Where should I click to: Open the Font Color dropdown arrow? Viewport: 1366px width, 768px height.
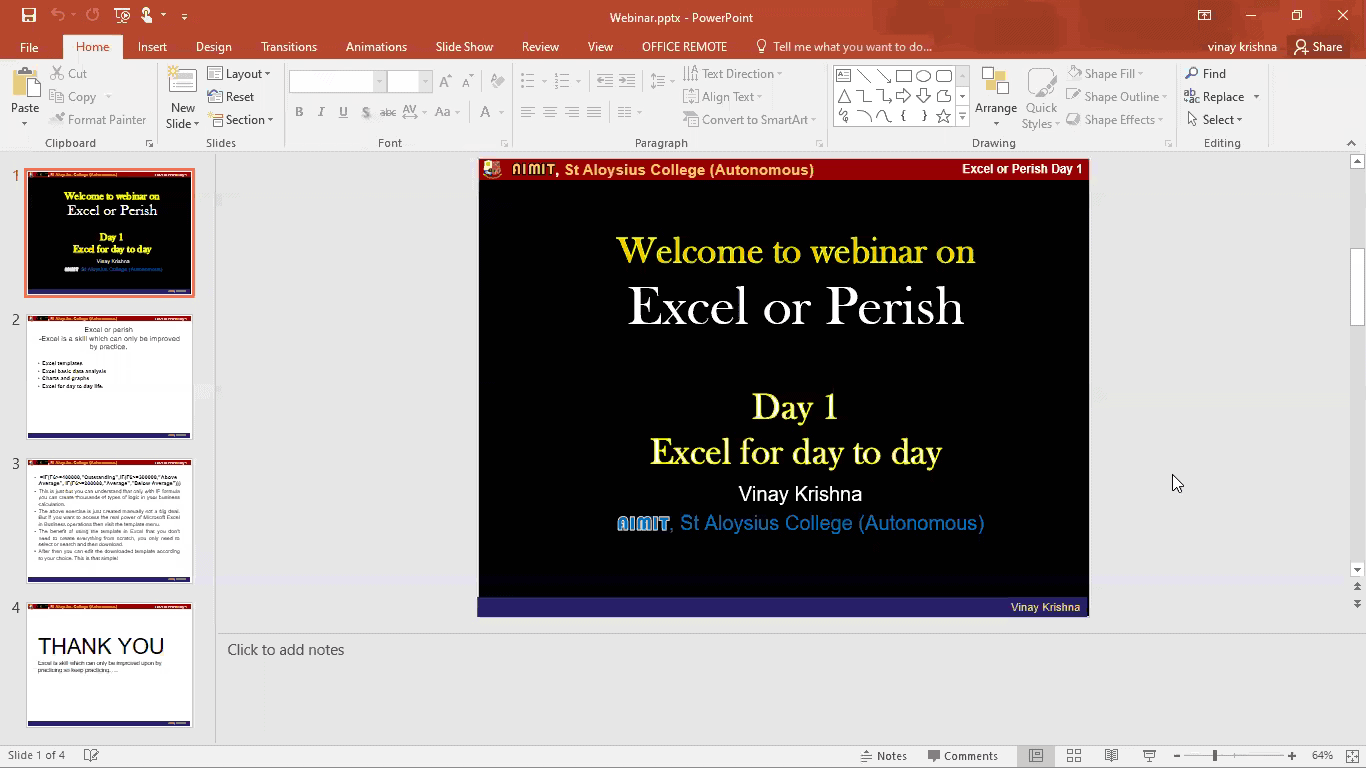click(501, 112)
